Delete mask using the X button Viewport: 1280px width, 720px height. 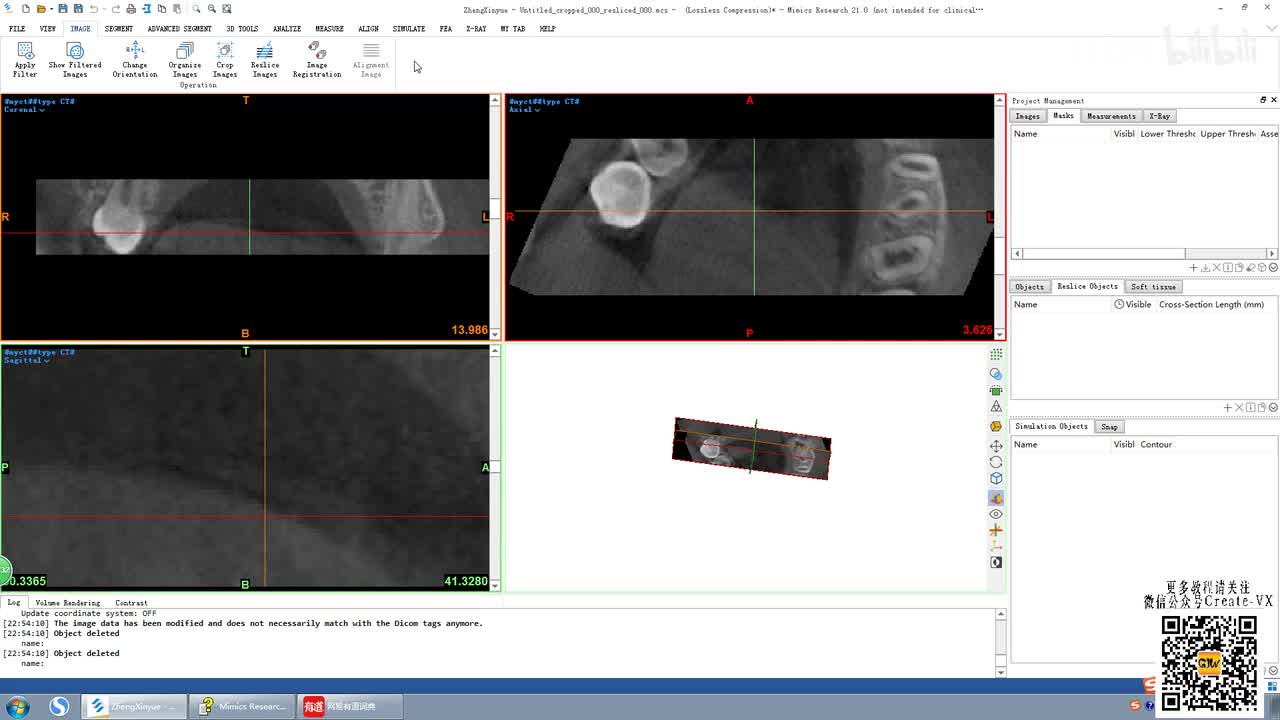coord(1217,268)
